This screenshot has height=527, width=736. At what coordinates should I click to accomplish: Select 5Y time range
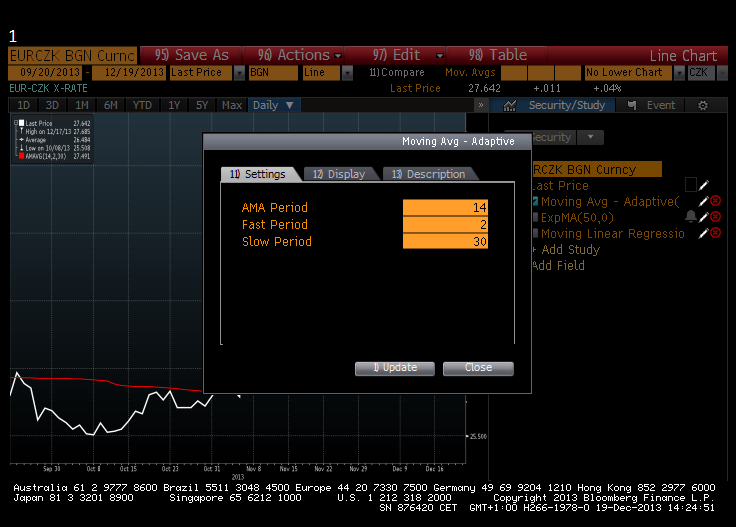(x=202, y=105)
